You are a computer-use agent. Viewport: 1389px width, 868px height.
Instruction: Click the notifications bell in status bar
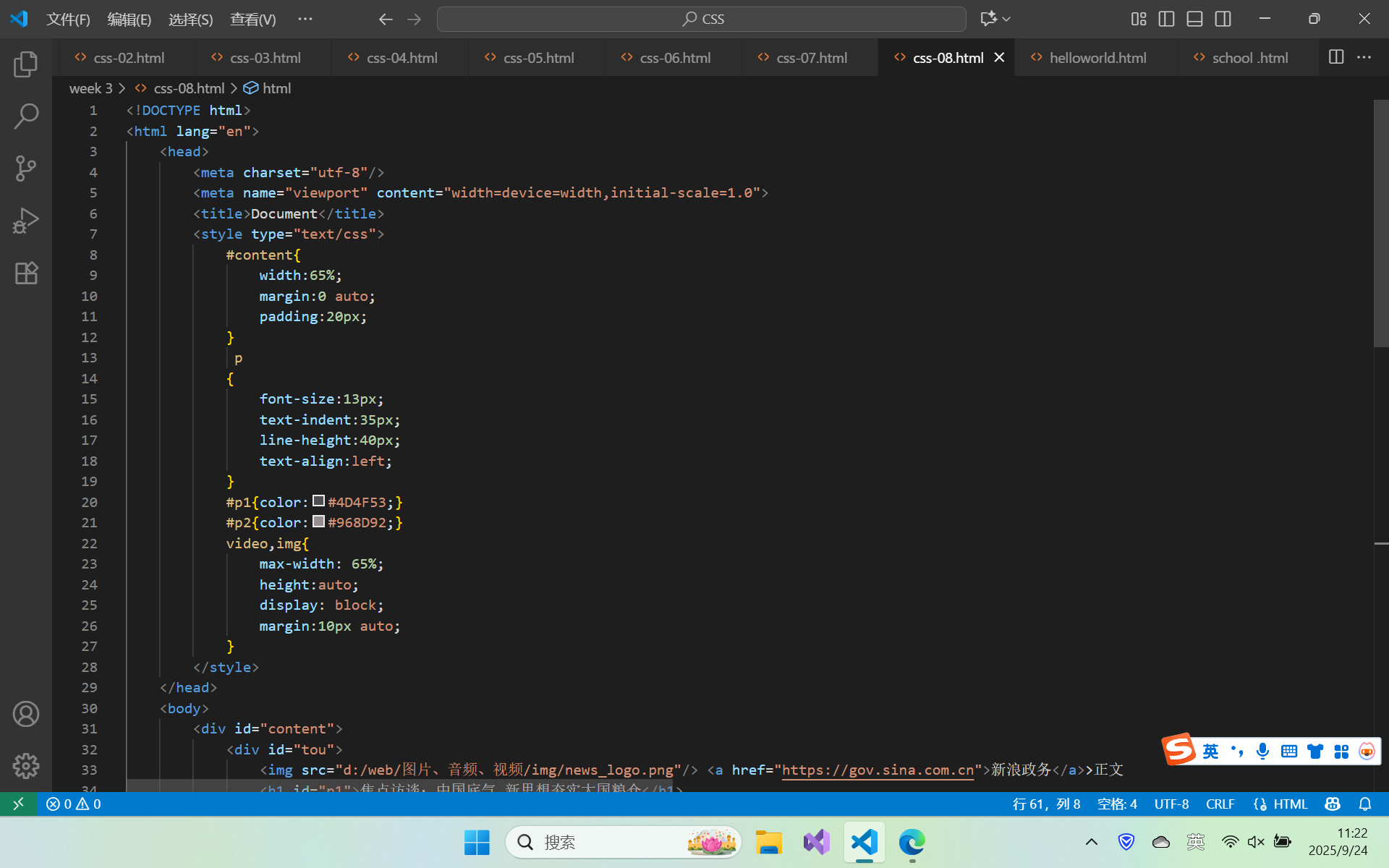point(1366,804)
